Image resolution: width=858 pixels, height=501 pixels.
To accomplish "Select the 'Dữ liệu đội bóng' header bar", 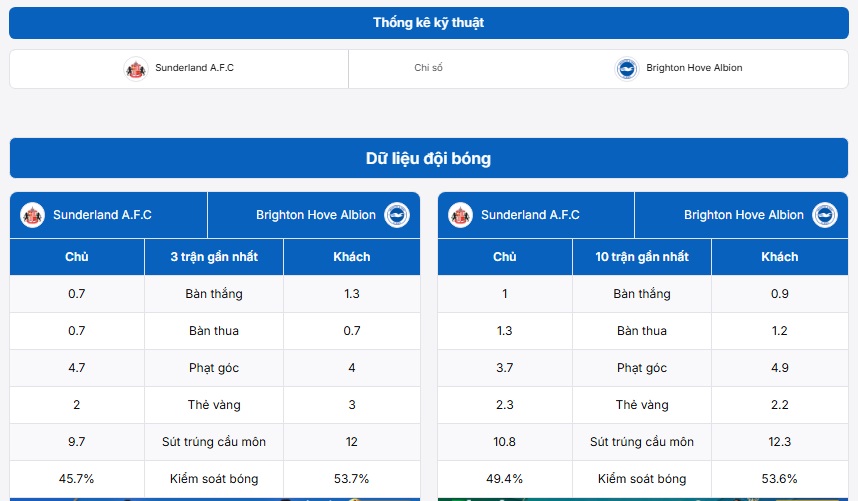I will tap(429, 158).
